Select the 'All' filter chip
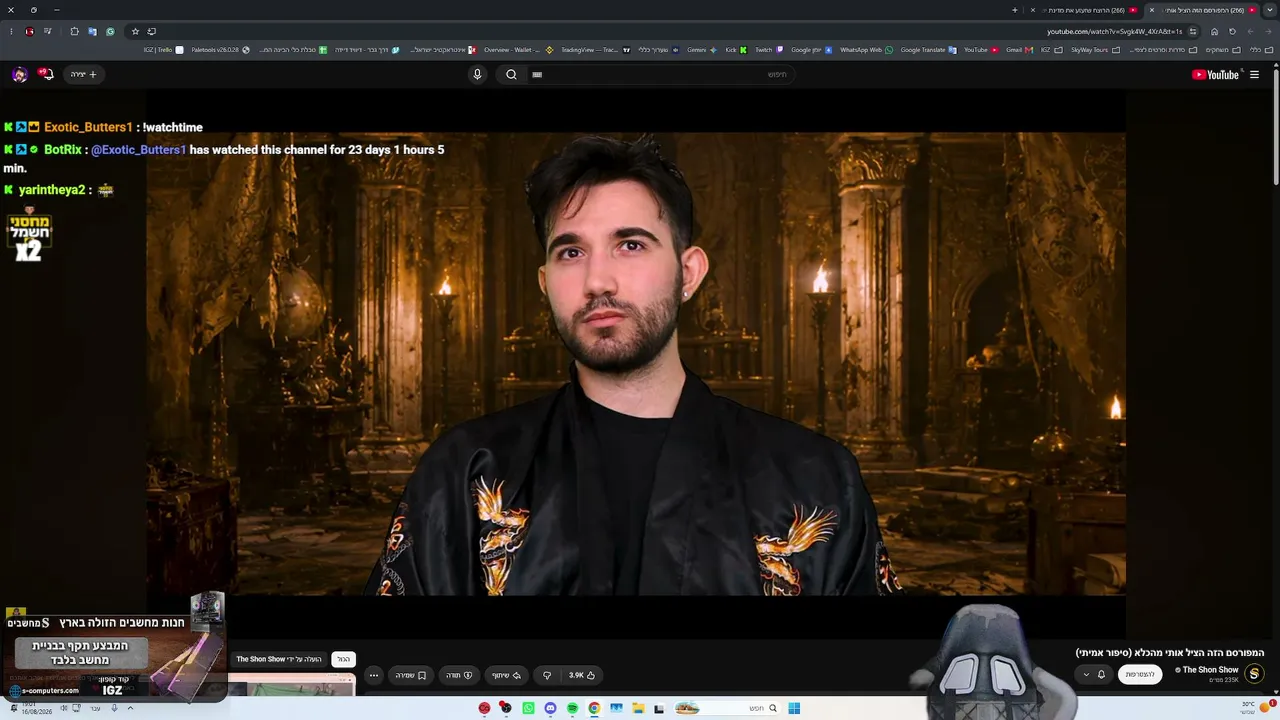Screen dimensions: 1280x720 (x=343, y=659)
